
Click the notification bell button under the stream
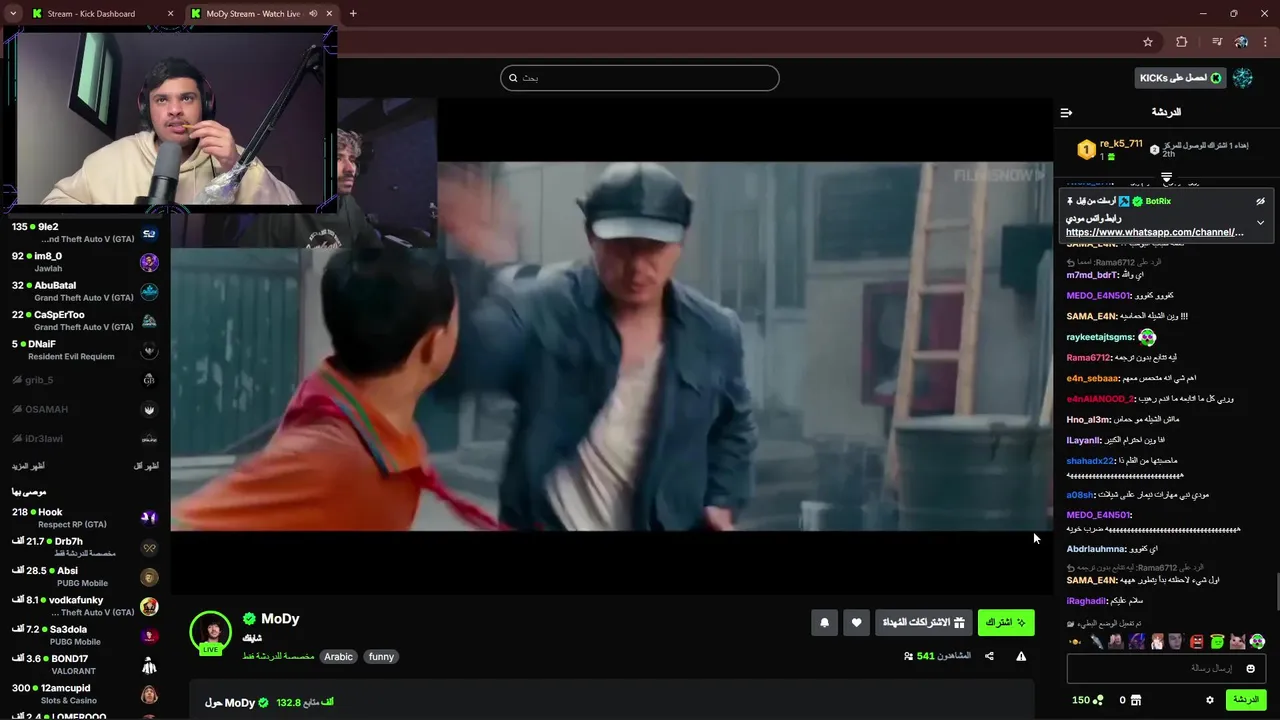pyautogui.click(x=824, y=623)
